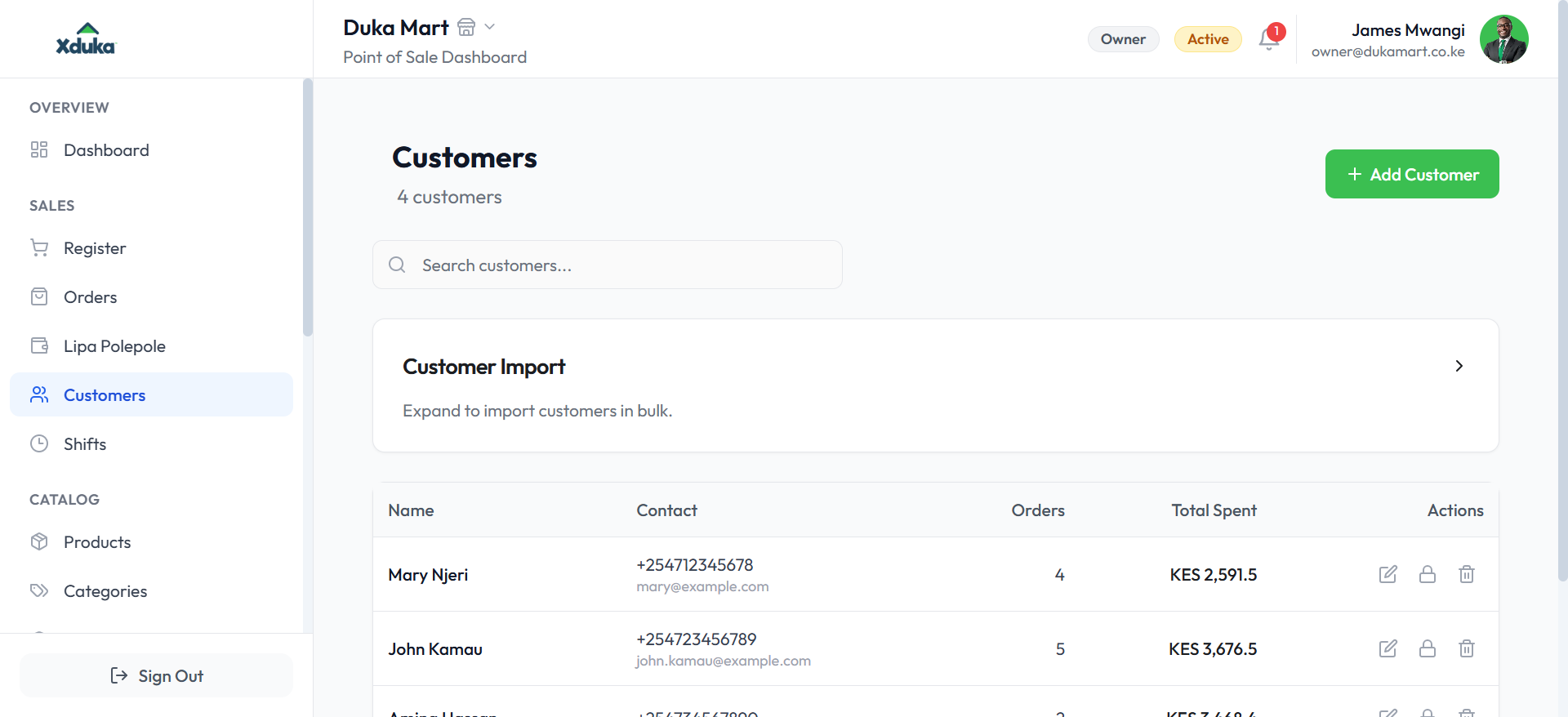Click the Register cart icon
The image size is (1568, 717).
tap(39, 247)
